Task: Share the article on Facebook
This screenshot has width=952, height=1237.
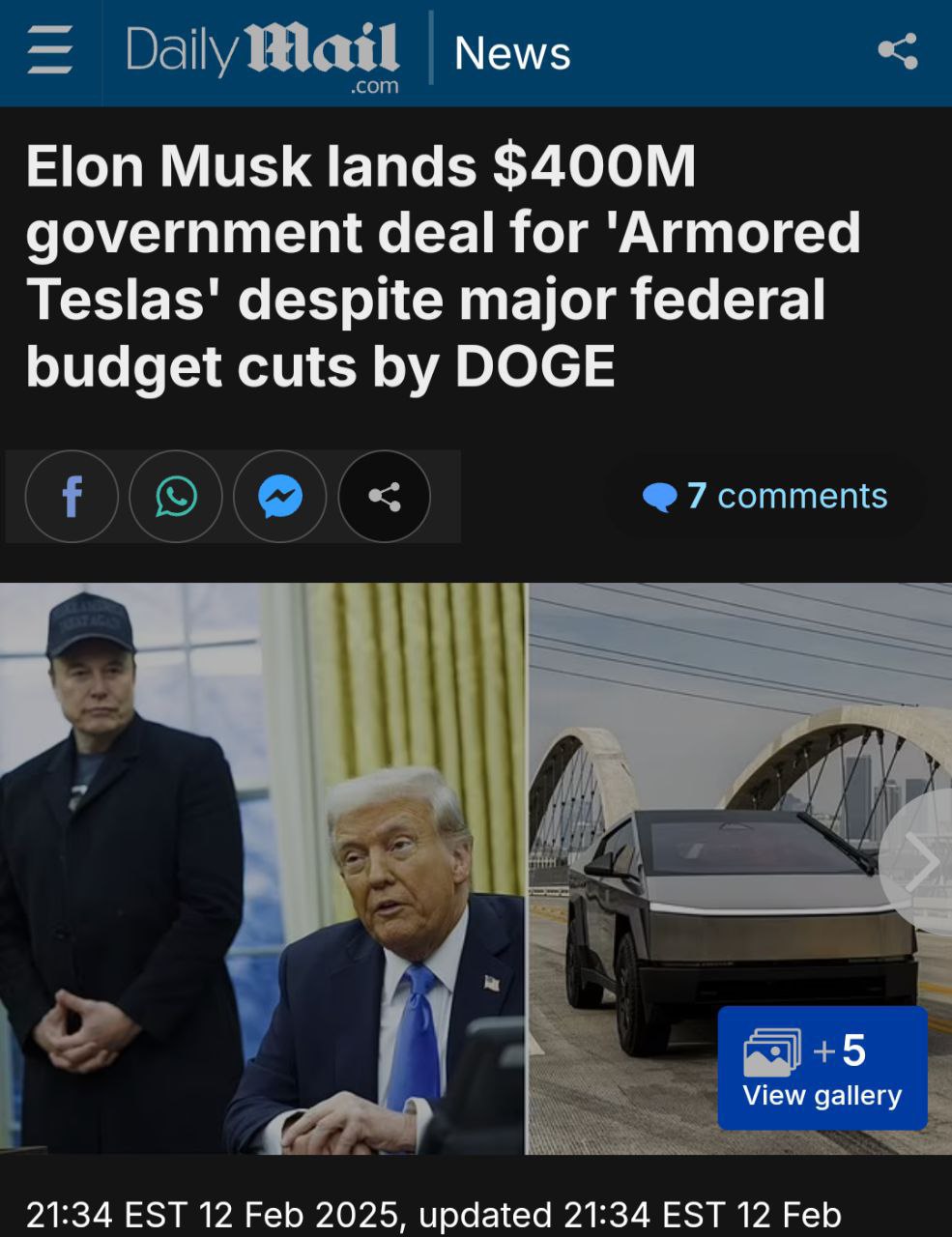Action: (x=72, y=497)
